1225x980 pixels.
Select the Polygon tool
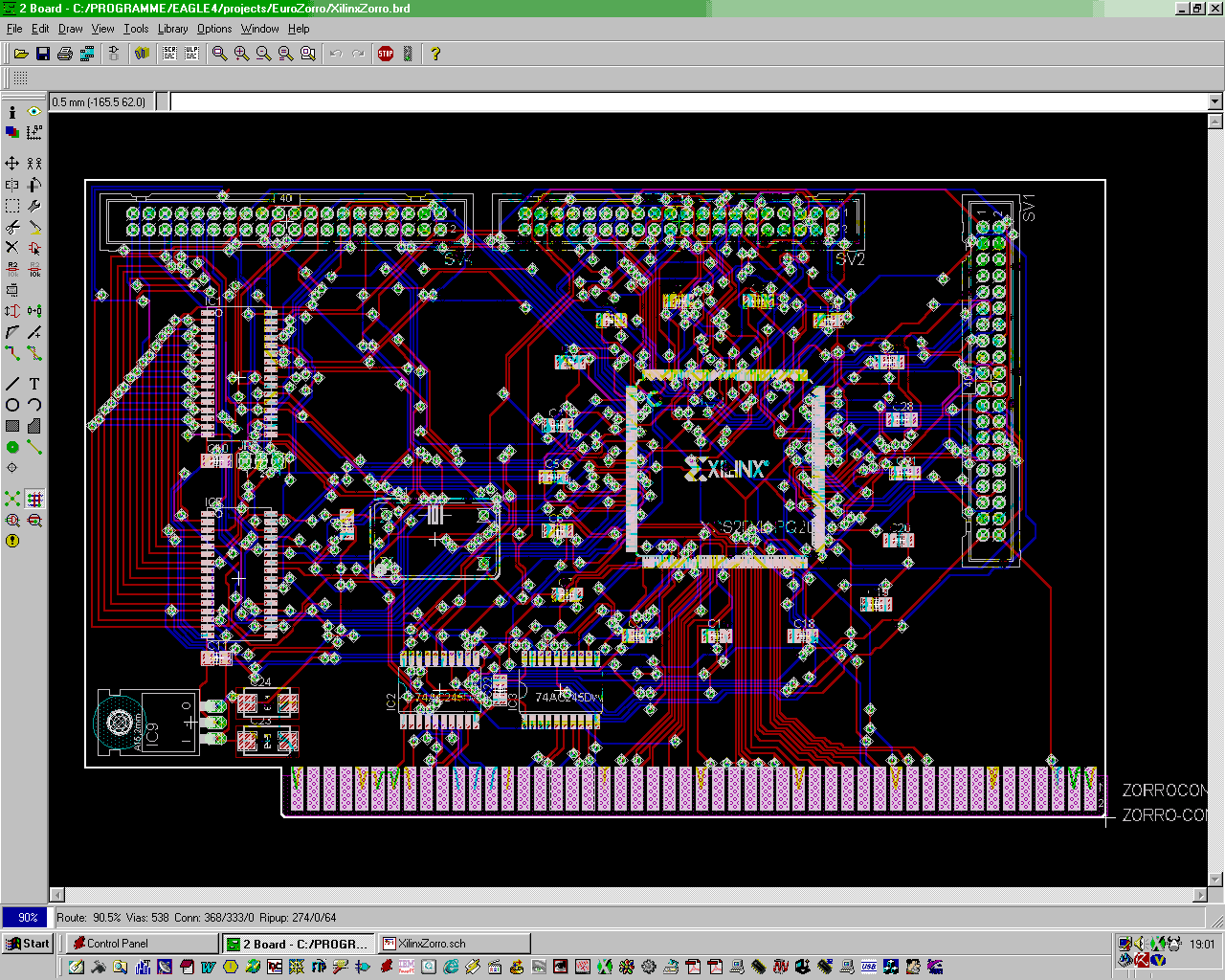[x=34, y=426]
